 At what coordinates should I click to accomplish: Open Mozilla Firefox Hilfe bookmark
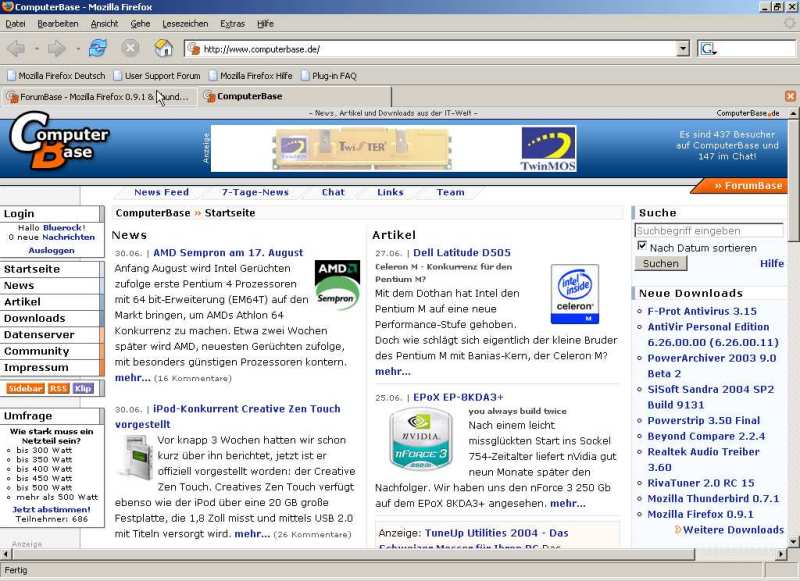click(x=251, y=75)
